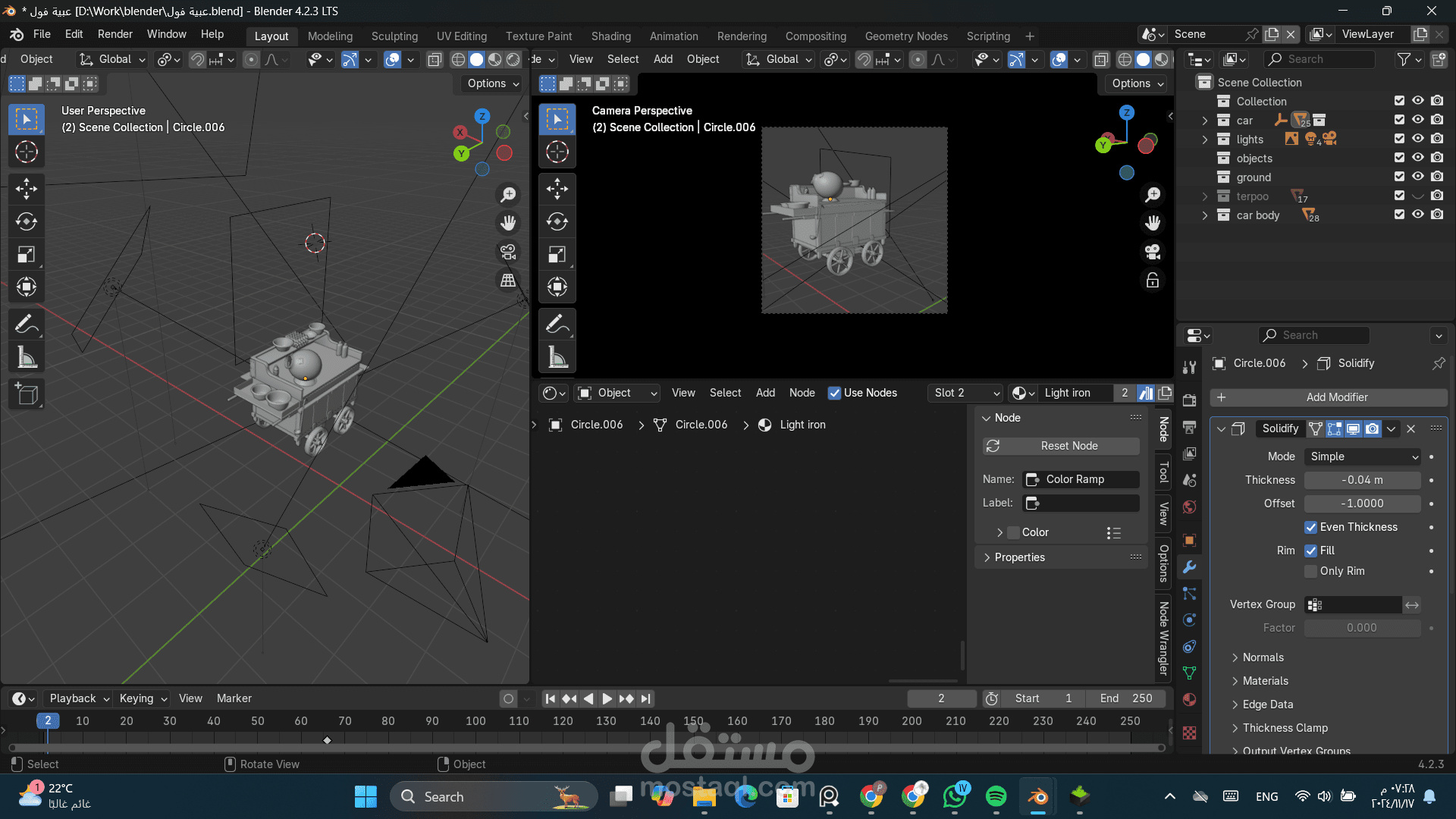Screen dimensions: 1456x819
Task: Select the Measure tool in camera viewport
Action: pos(557,357)
